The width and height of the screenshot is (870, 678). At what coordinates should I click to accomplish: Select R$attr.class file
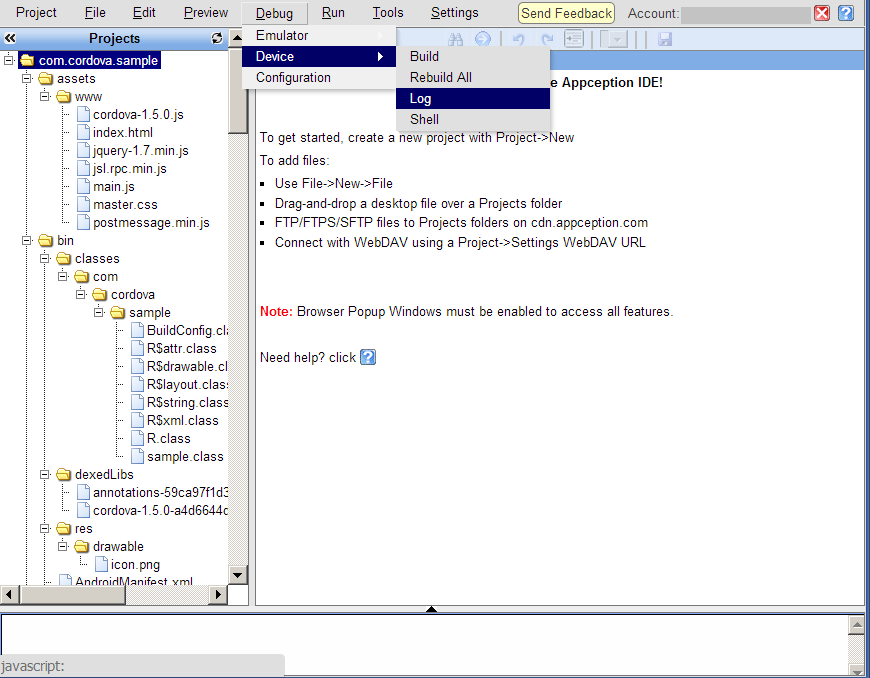pos(181,348)
